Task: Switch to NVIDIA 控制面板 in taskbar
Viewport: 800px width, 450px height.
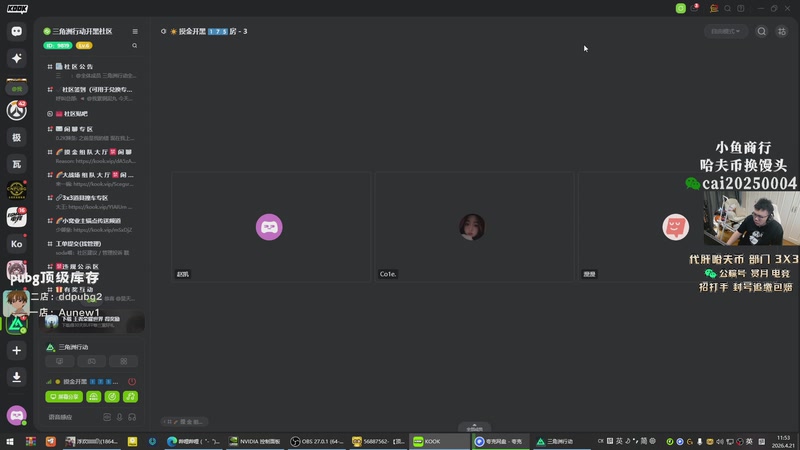Action: 255,442
